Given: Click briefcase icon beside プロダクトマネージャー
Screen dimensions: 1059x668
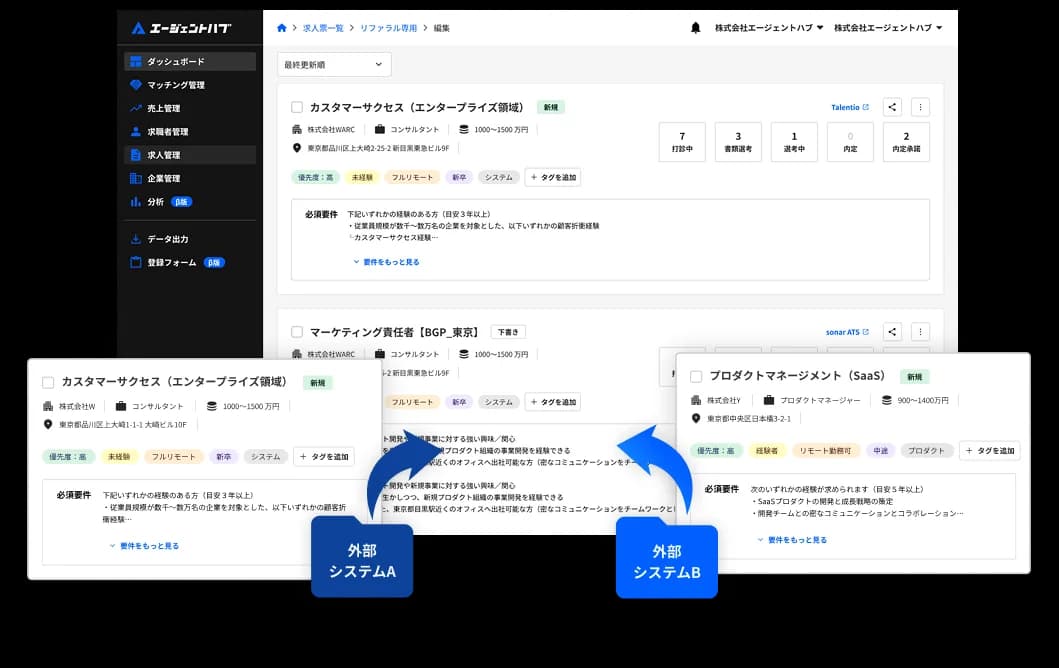Looking at the screenshot, I should pyautogui.click(x=769, y=400).
